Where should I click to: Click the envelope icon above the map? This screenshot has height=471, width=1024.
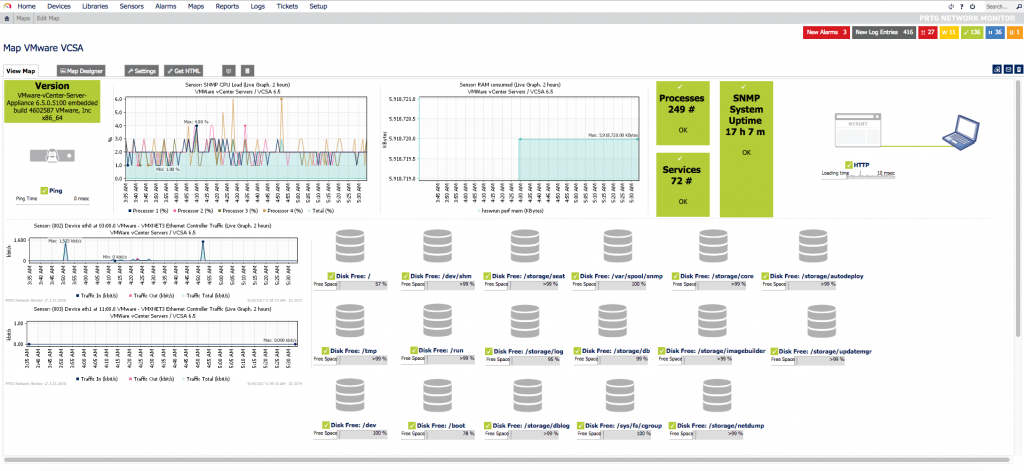(1007, 69)
